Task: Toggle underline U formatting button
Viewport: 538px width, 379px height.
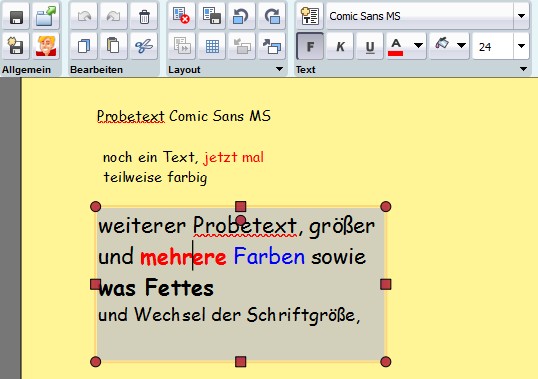Action: (370, 46)
